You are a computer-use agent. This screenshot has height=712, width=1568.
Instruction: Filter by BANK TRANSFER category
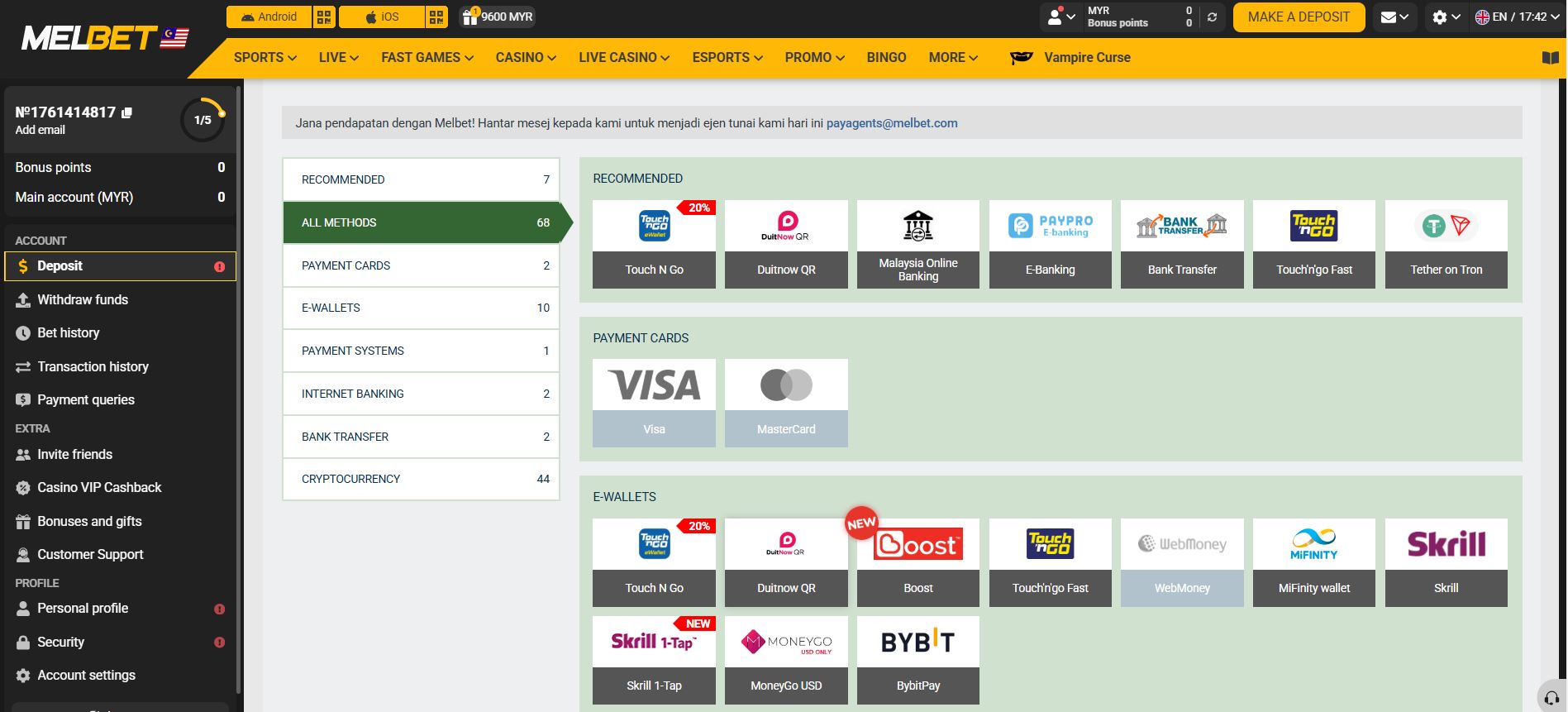[421, 437]
